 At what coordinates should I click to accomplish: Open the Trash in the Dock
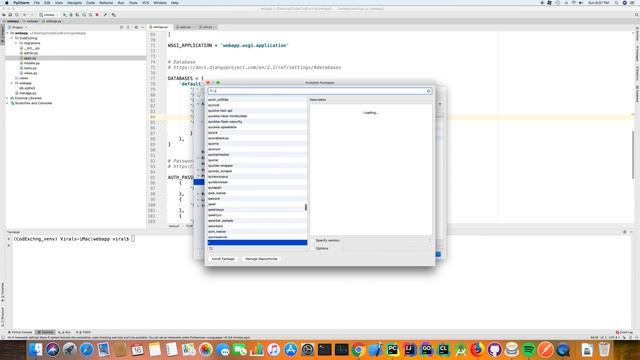point(604,350)
